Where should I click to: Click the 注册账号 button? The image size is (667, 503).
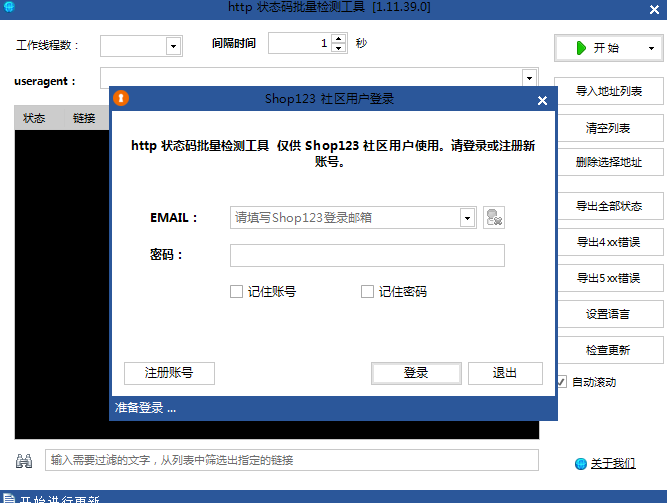tap(169, 373)
